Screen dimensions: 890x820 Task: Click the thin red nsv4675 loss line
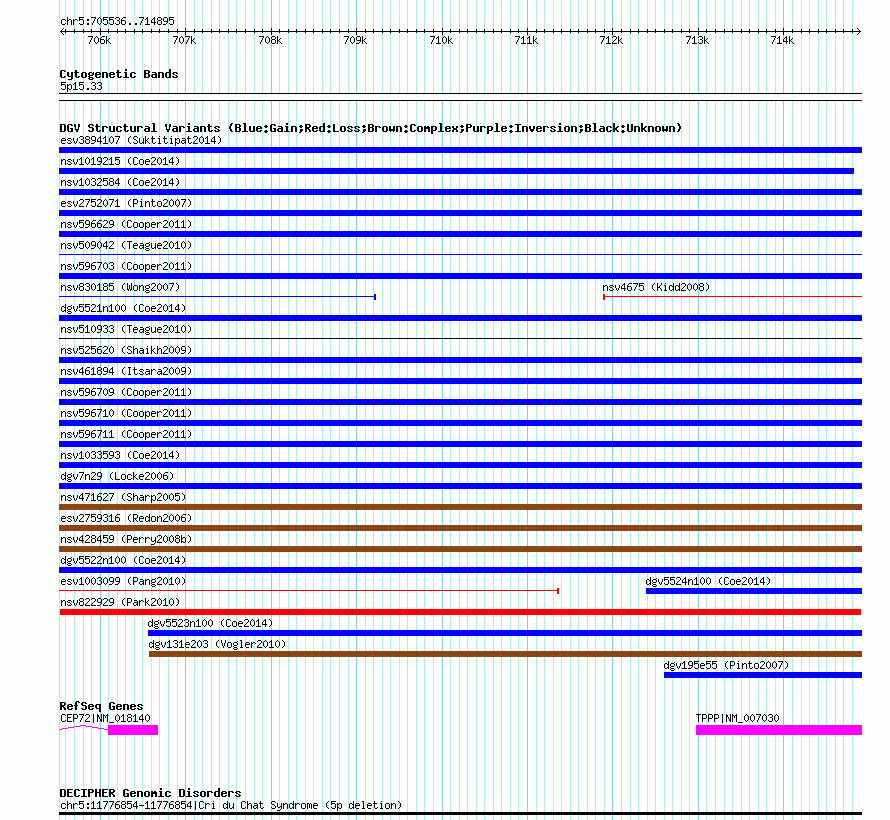(x=732, y=296)
